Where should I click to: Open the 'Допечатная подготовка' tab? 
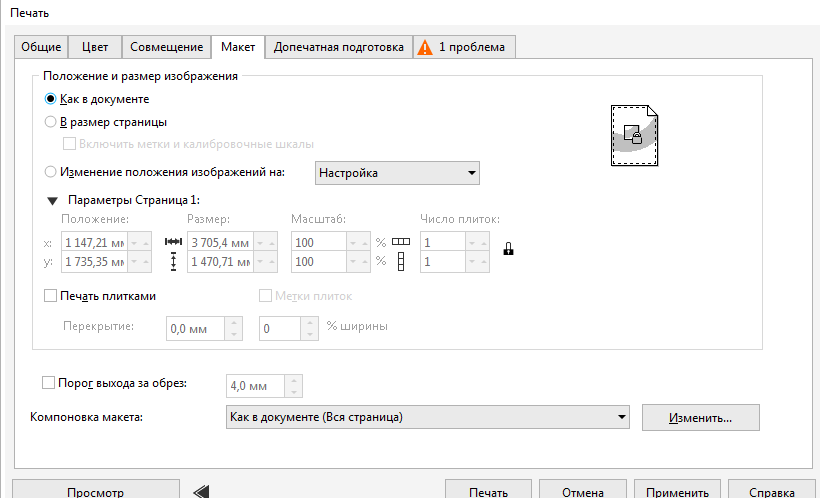(x=339, y=47)
